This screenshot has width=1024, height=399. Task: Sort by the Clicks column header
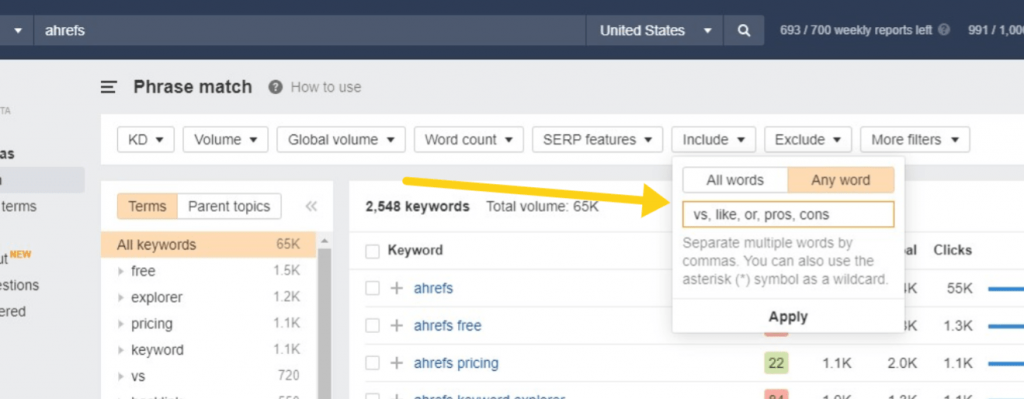[952, 250]
